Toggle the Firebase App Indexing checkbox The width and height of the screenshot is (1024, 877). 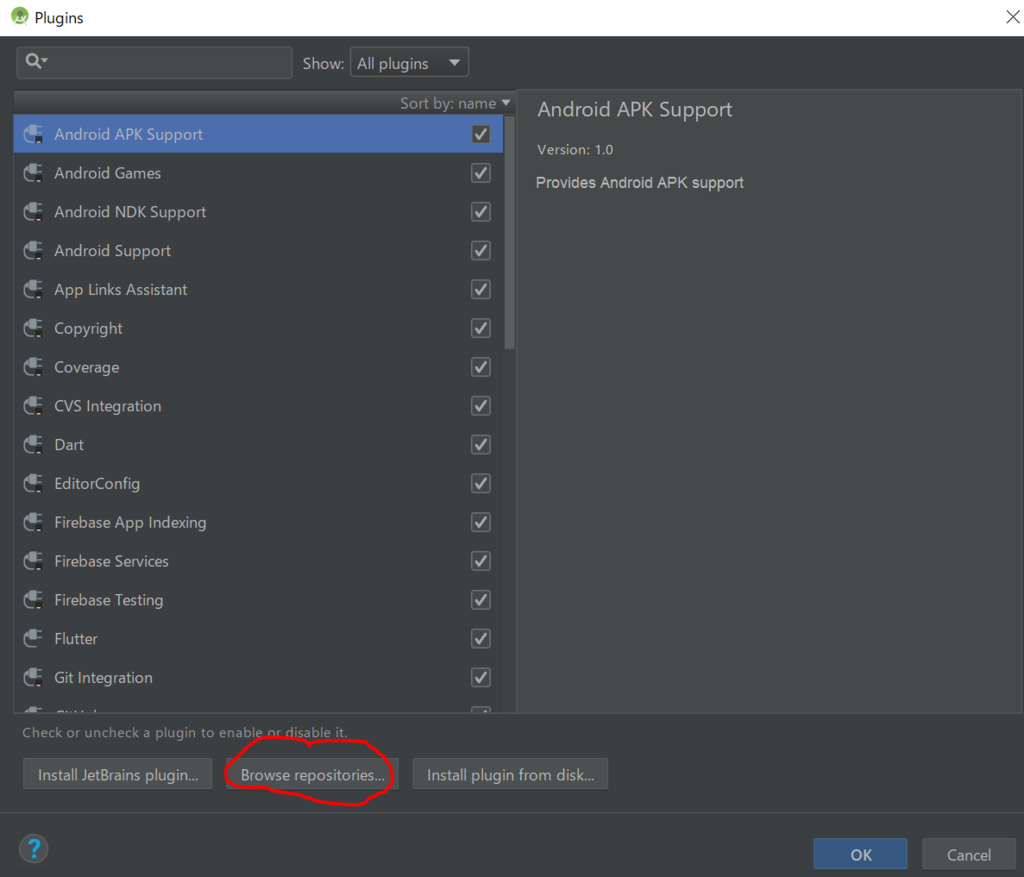[x=481, y=522]
